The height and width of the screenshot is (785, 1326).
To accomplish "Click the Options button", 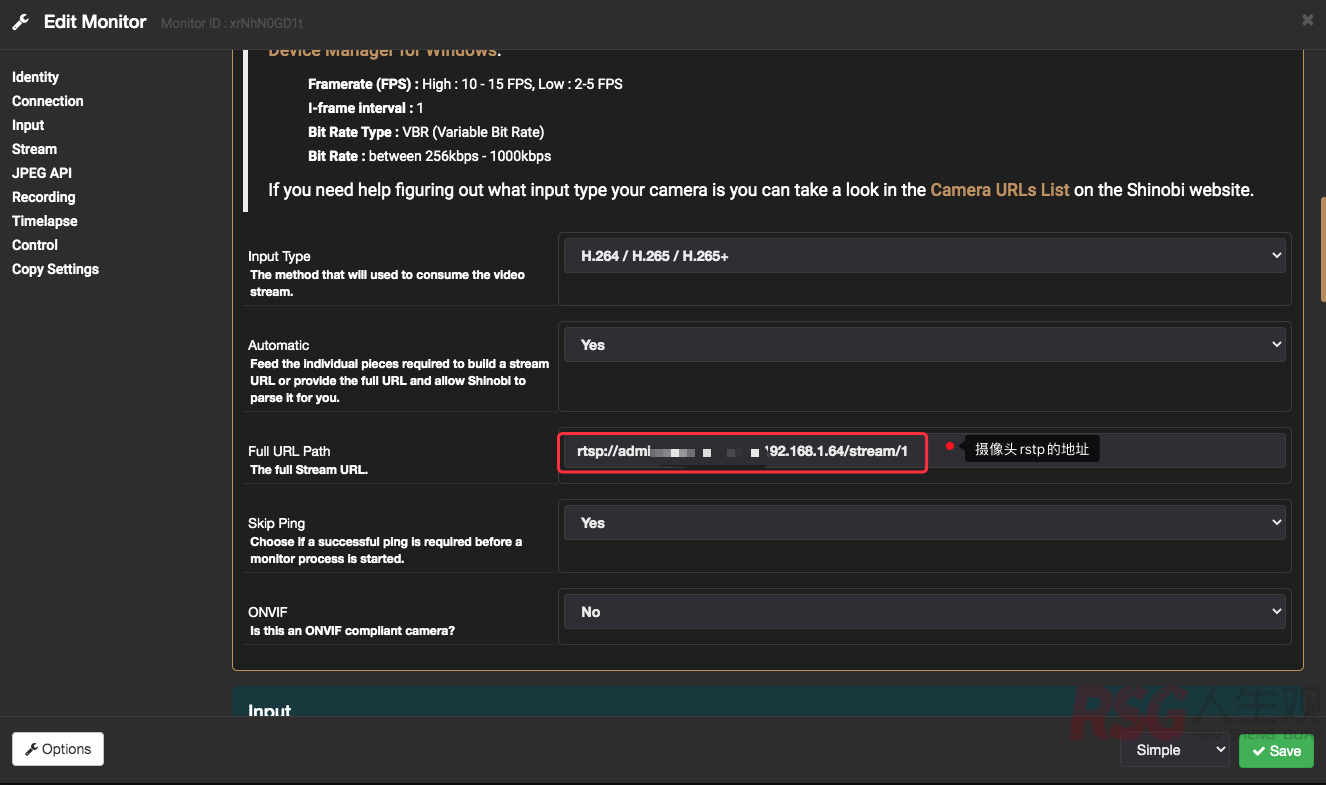I will [x=58, y=749].
